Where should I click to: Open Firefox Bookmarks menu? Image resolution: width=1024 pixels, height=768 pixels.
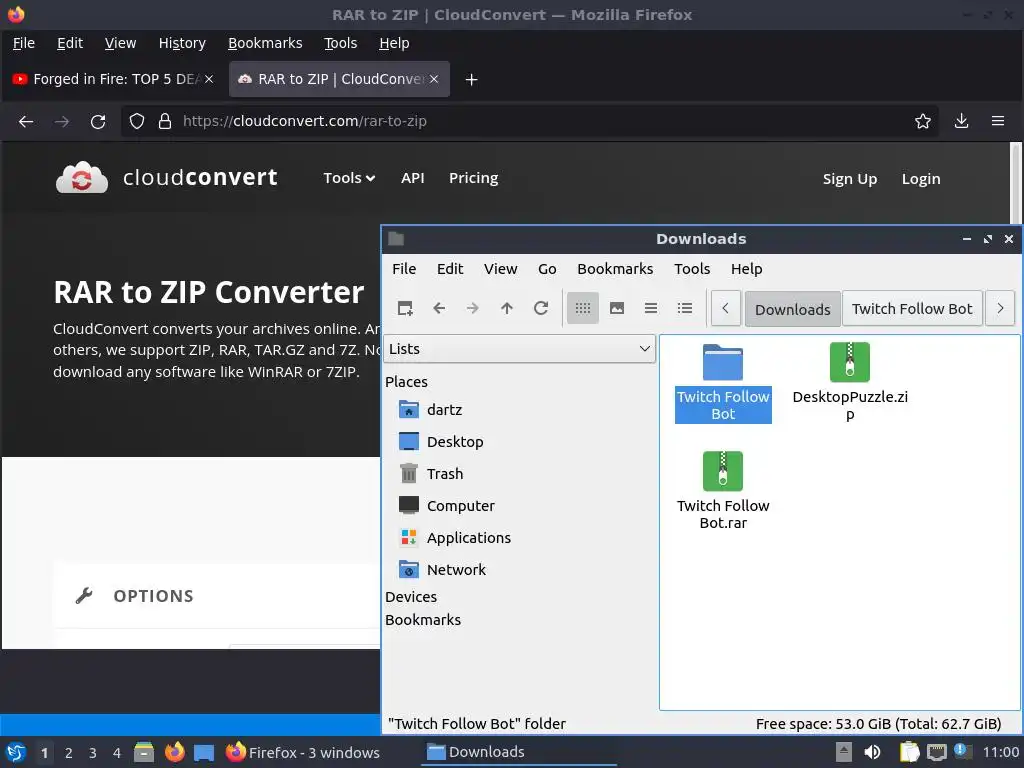[265, 43]
